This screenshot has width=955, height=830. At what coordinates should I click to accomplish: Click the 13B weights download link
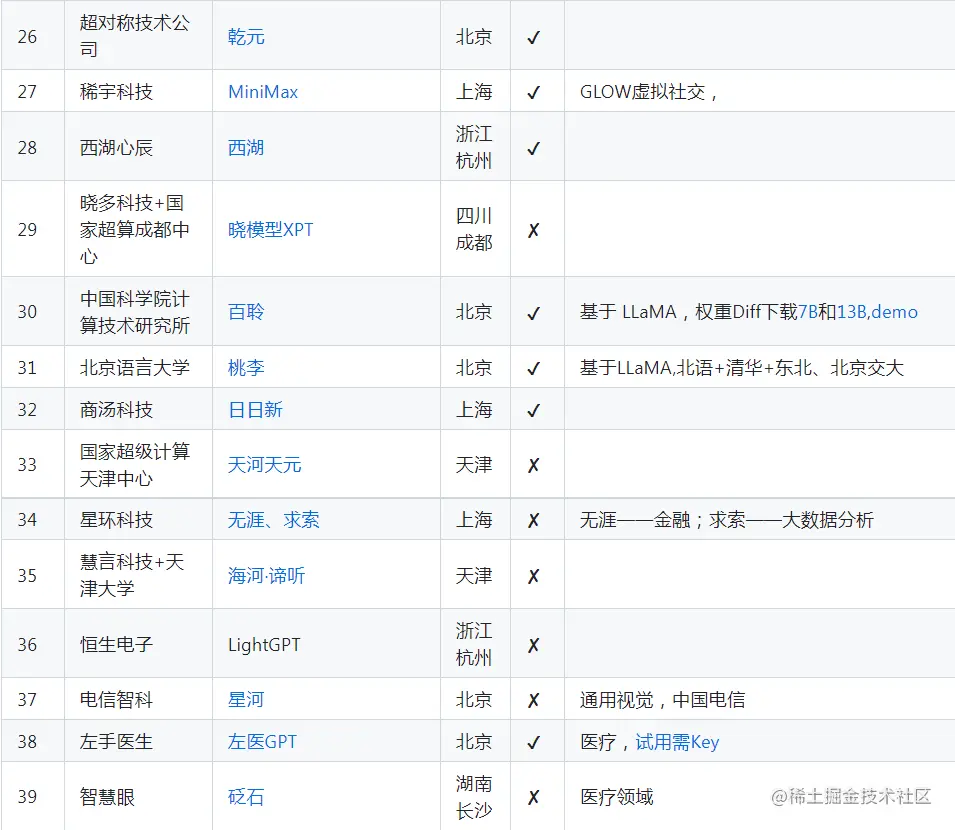[852, 311]
